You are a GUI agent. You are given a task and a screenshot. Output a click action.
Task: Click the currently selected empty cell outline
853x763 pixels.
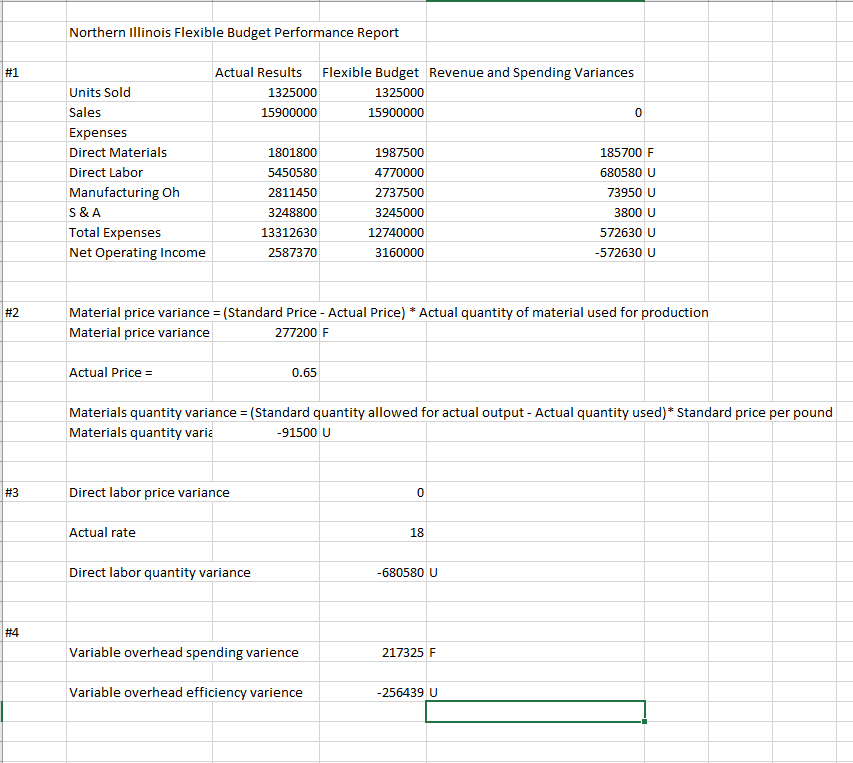[535, 711]
